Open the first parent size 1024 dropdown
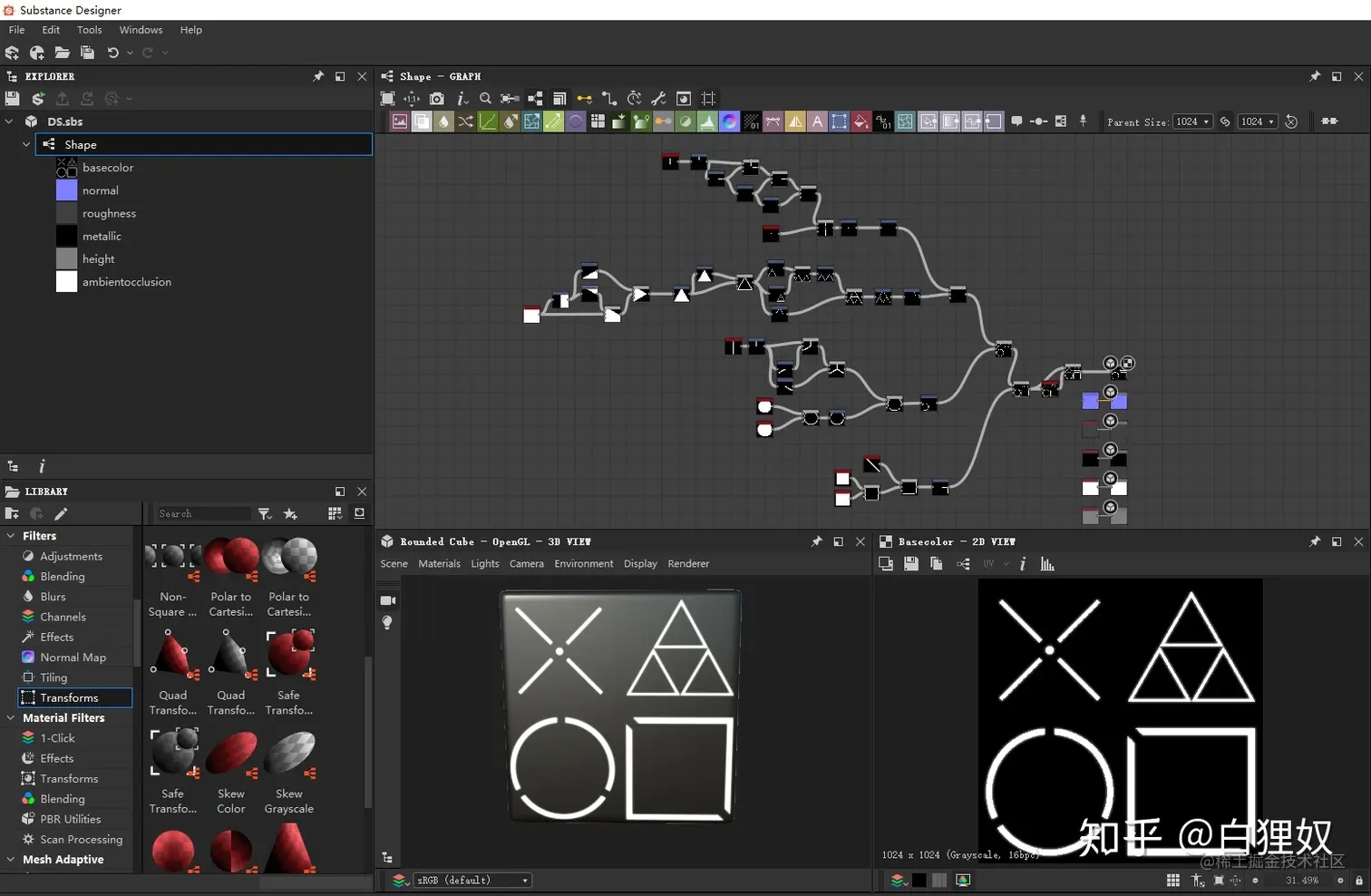Image resolution: width=1371 pixels, height=896 pixels. tap(1192, 122)
